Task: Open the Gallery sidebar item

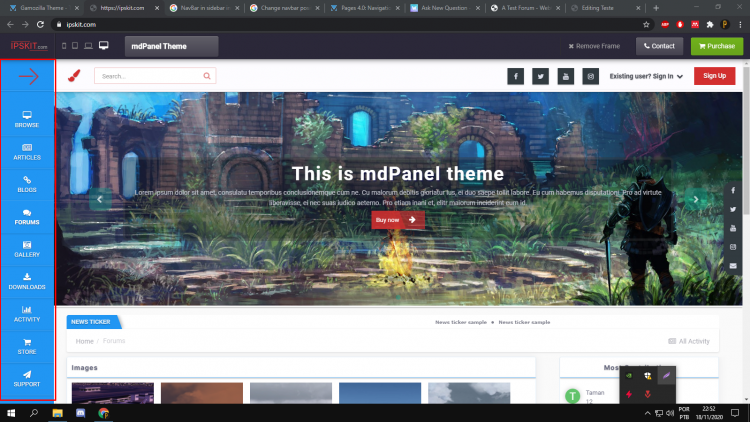Action: pos(27,249)
